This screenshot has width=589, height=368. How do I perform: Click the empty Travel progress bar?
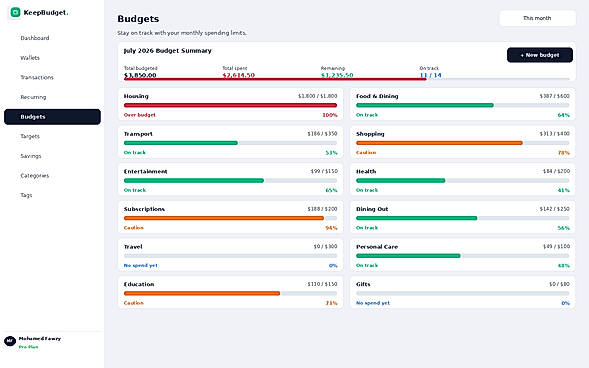pyautogui.click(x=230, y=256)
